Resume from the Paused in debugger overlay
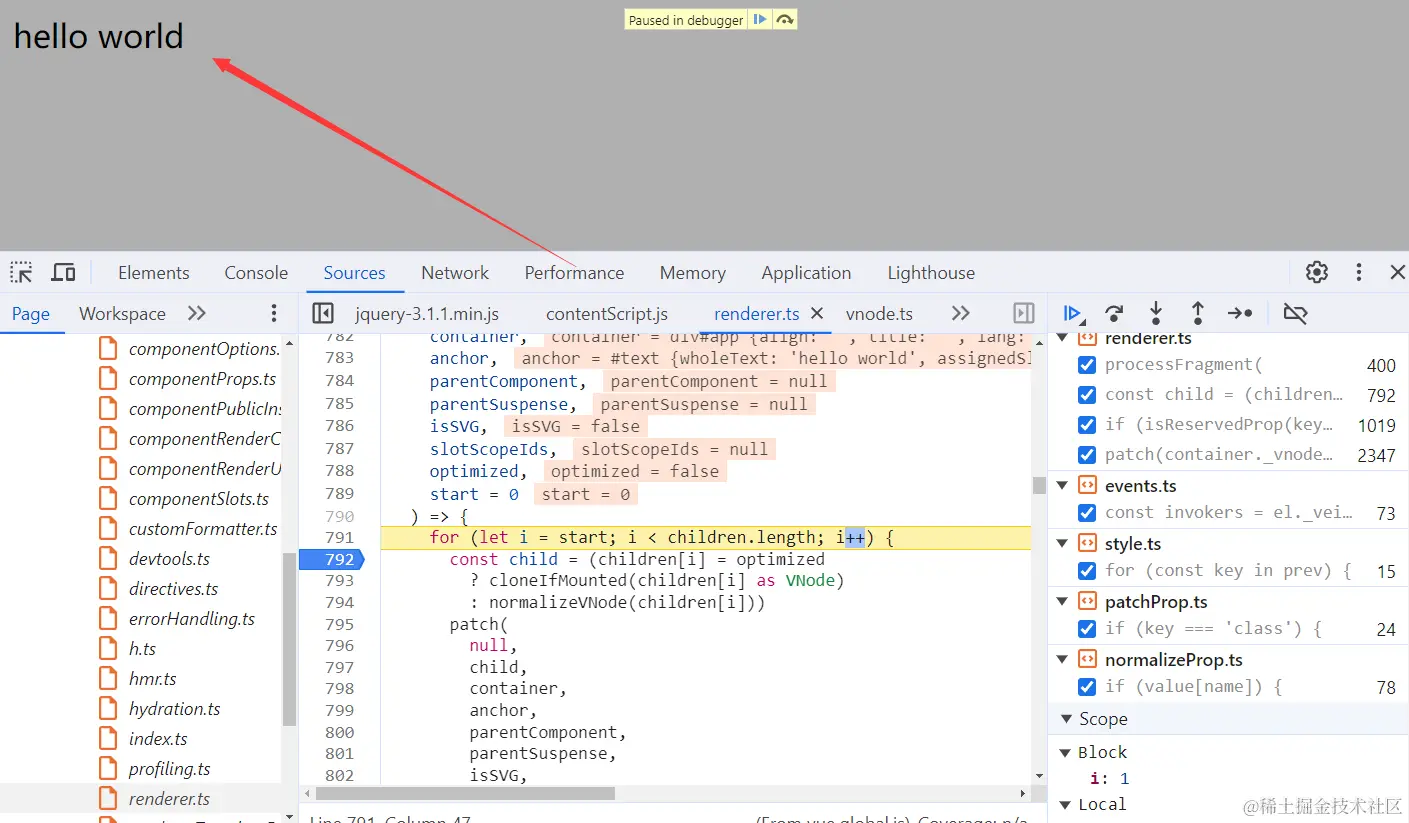The width and height of the screenshot is (1409, 823). (760, 19)
